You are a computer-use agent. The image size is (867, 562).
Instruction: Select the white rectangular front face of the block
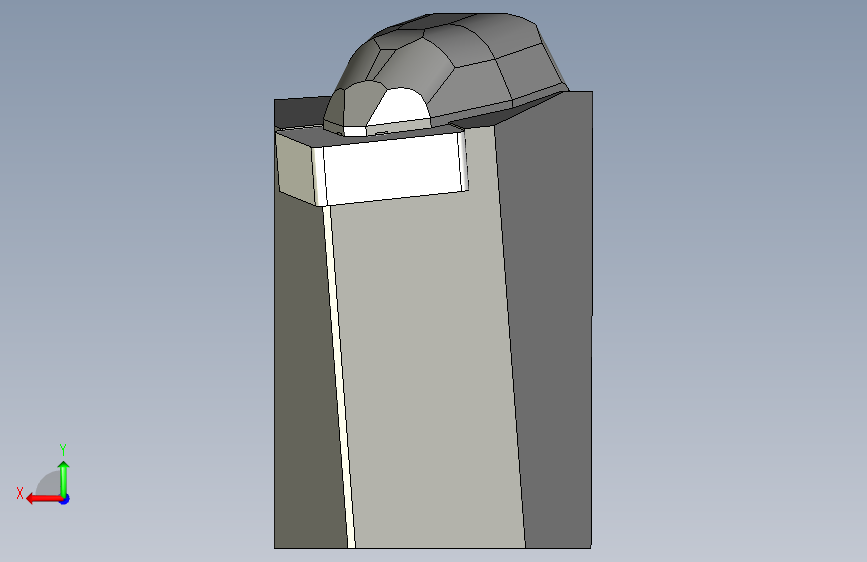click(x=394, y=168)
